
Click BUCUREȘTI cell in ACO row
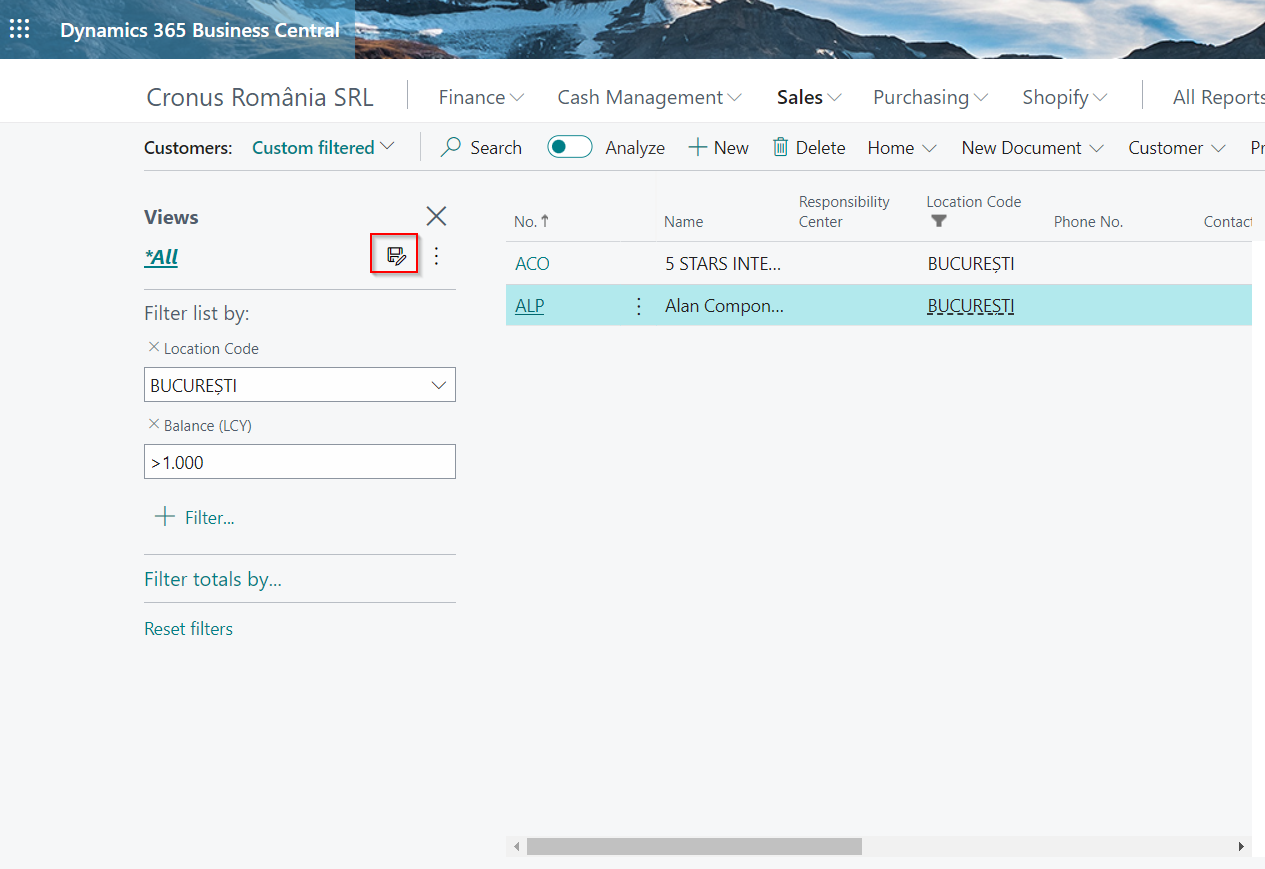tap(971, 264)
